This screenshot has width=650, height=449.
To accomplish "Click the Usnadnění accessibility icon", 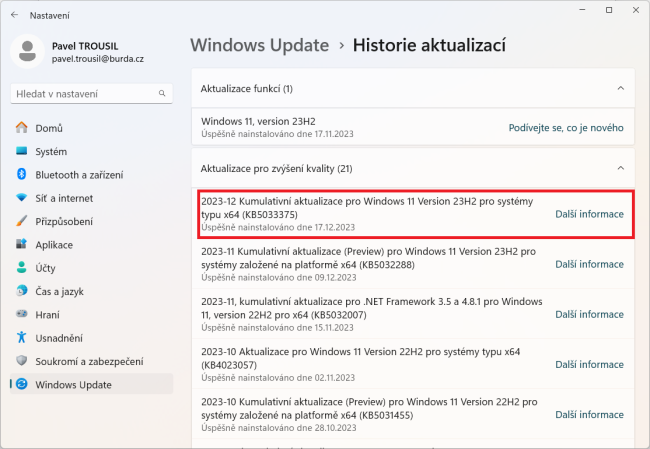I will coord(22,337).
